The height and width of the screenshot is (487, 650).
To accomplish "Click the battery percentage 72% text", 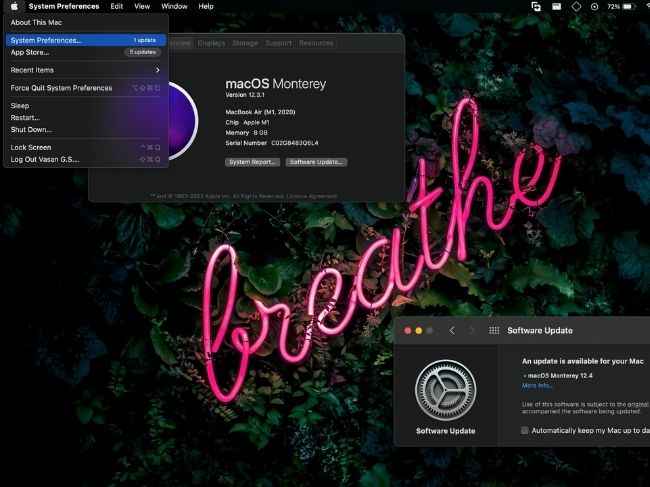I will point(614,7).
